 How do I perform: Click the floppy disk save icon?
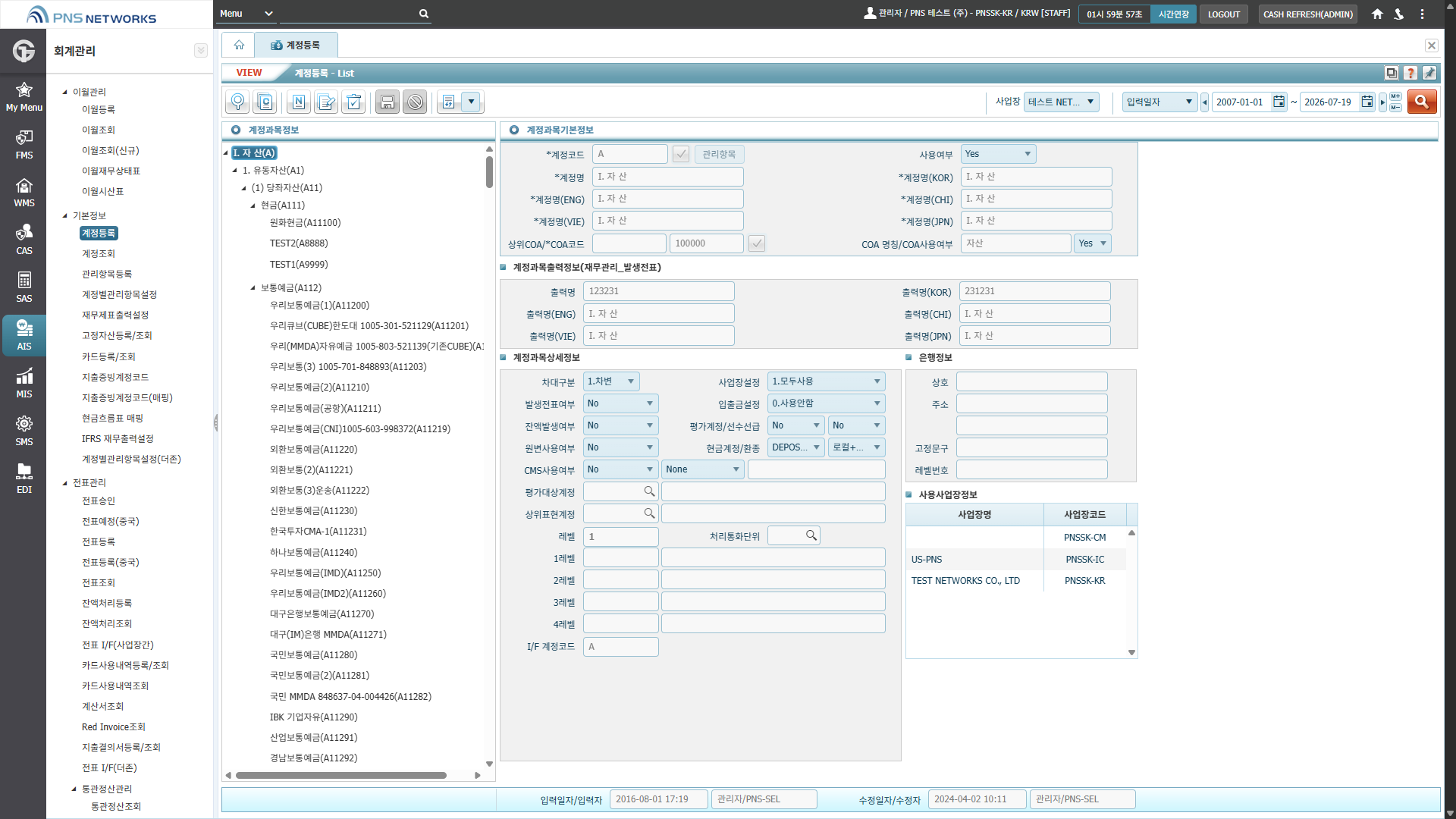(388, 102)
